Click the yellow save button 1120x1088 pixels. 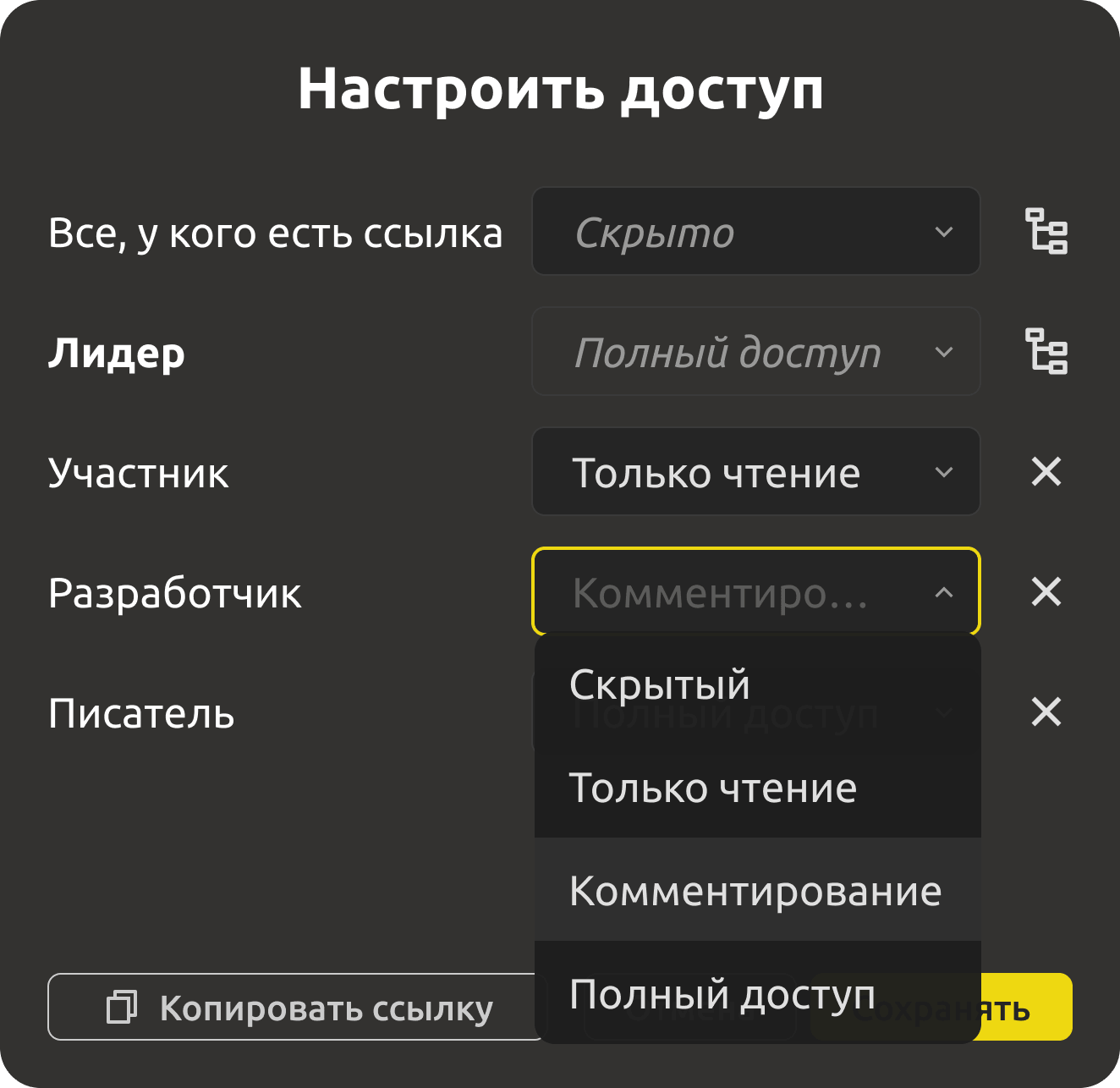[1027, 1007]
